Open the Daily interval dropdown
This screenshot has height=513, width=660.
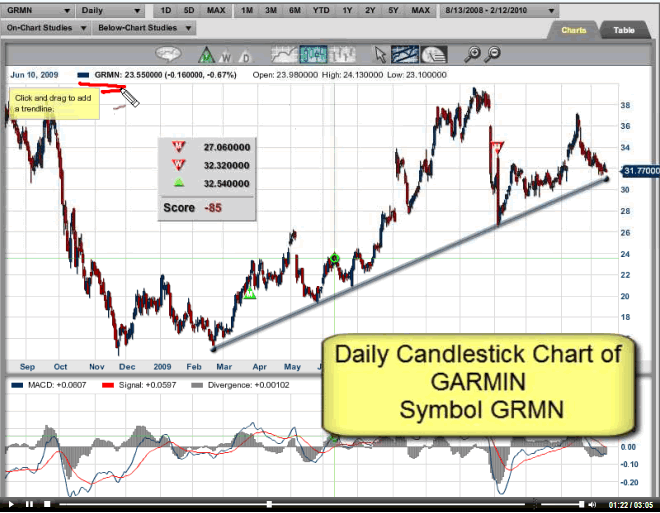click(x=110, y=11)
